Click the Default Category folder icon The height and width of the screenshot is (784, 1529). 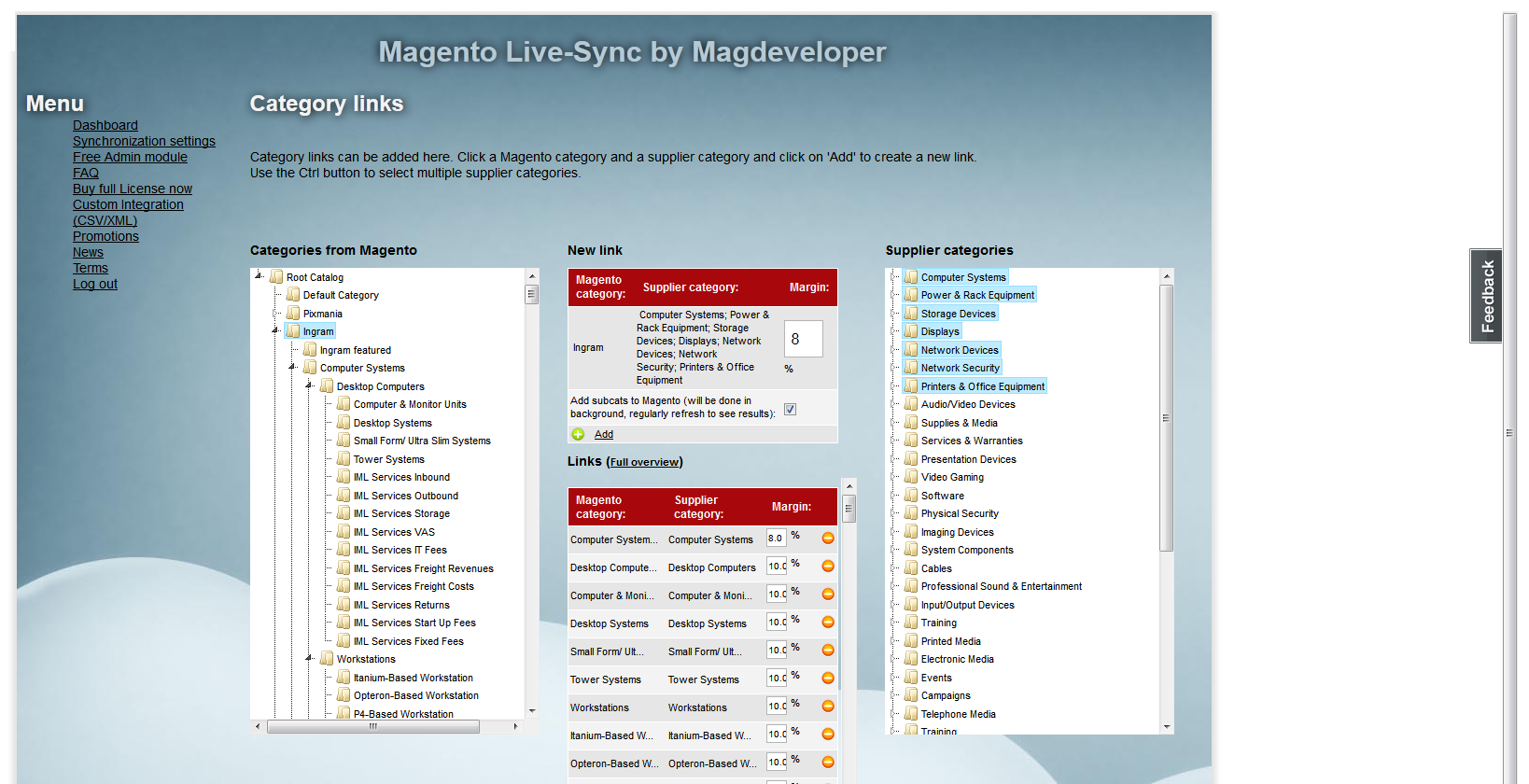[293, 294]
